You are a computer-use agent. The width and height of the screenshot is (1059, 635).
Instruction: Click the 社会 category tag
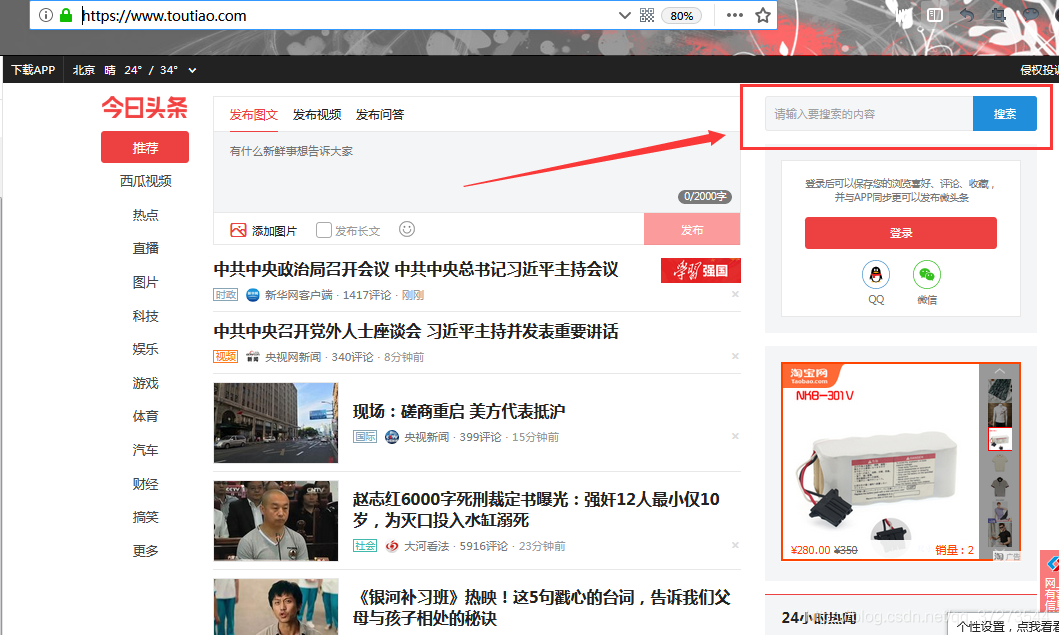click(x=365, y=545)
